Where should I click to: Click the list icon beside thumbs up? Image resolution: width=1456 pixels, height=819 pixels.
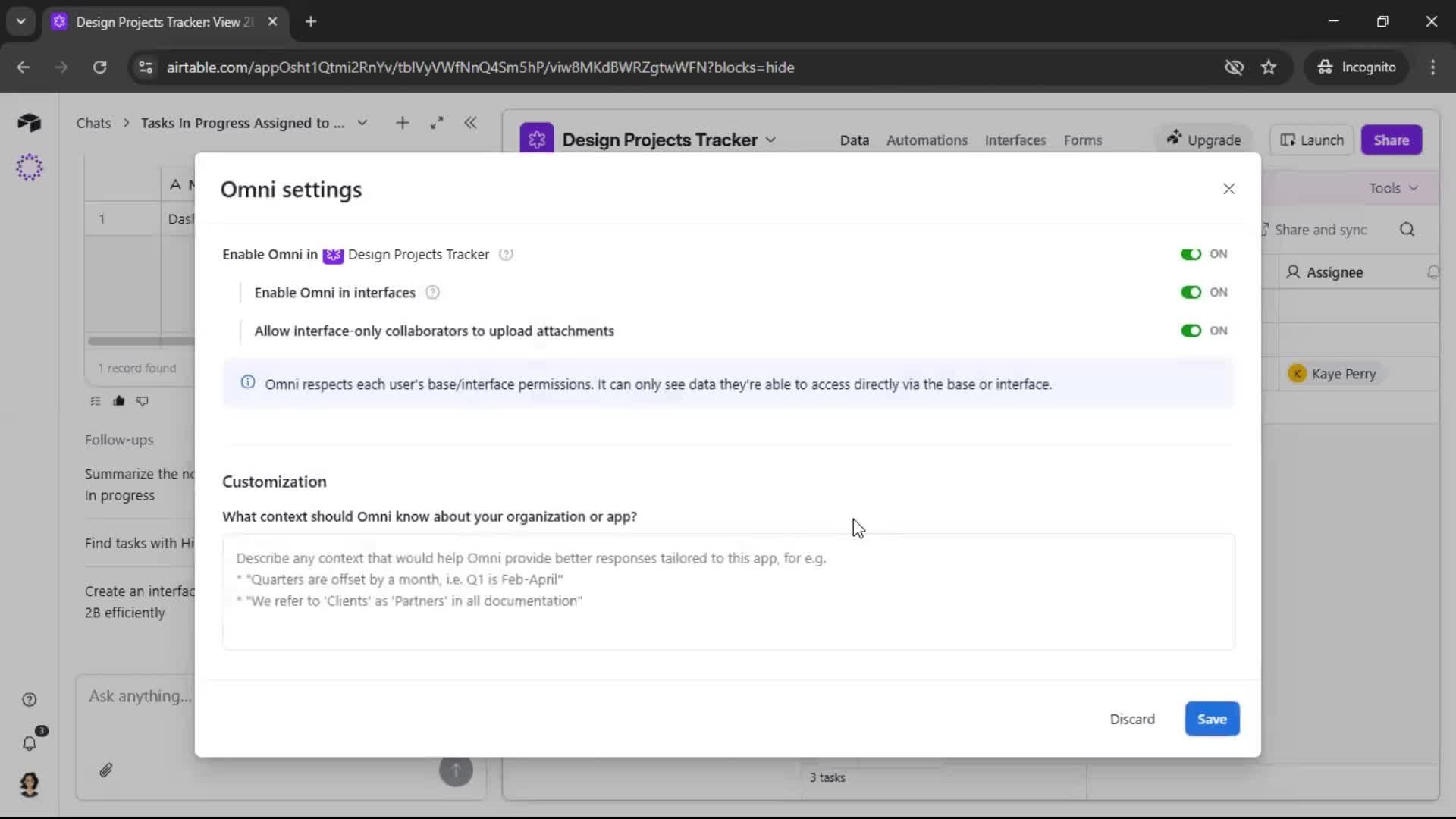coord(96,401)
